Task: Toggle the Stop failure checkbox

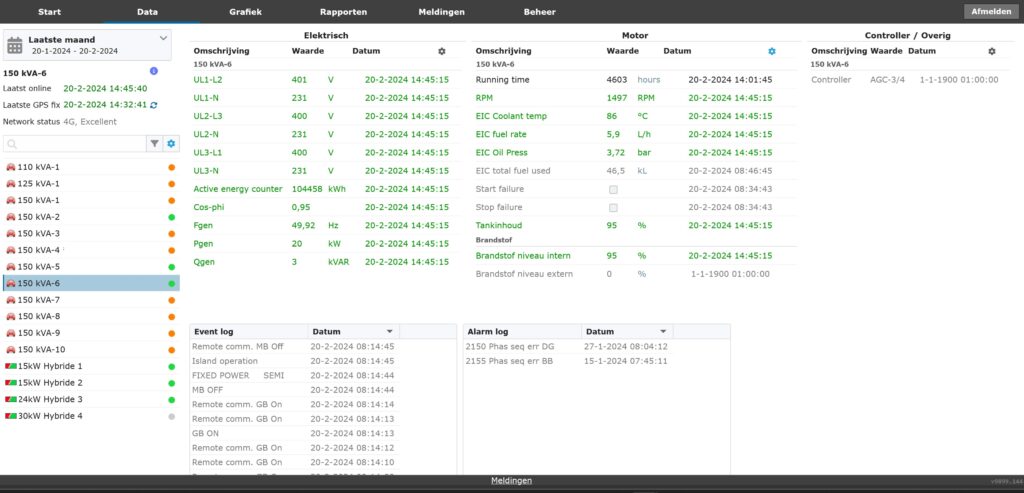Action: (613, 207)
